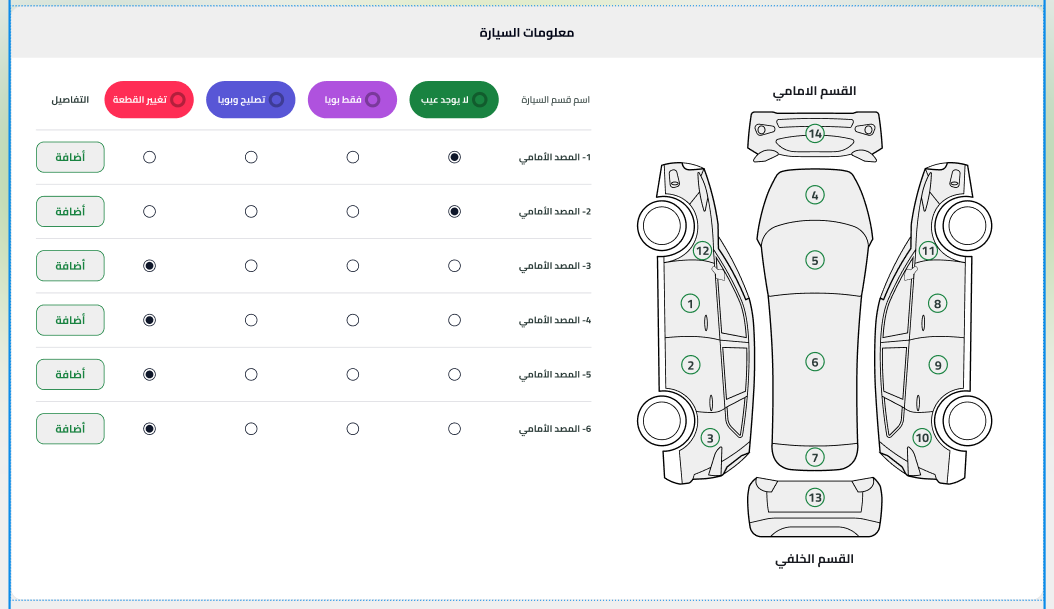Click the red 'تغيير القطعة' legend badge
Screen dimensions: 1054x609
tap(149, 100)
